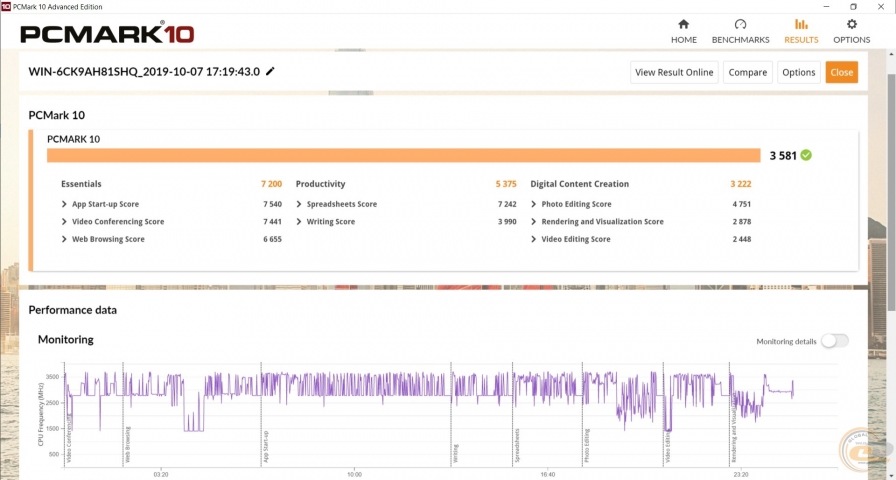Click the green valid-score checkmark icon
The width and height of the screenshot is (896, 480).
(806, 155)
